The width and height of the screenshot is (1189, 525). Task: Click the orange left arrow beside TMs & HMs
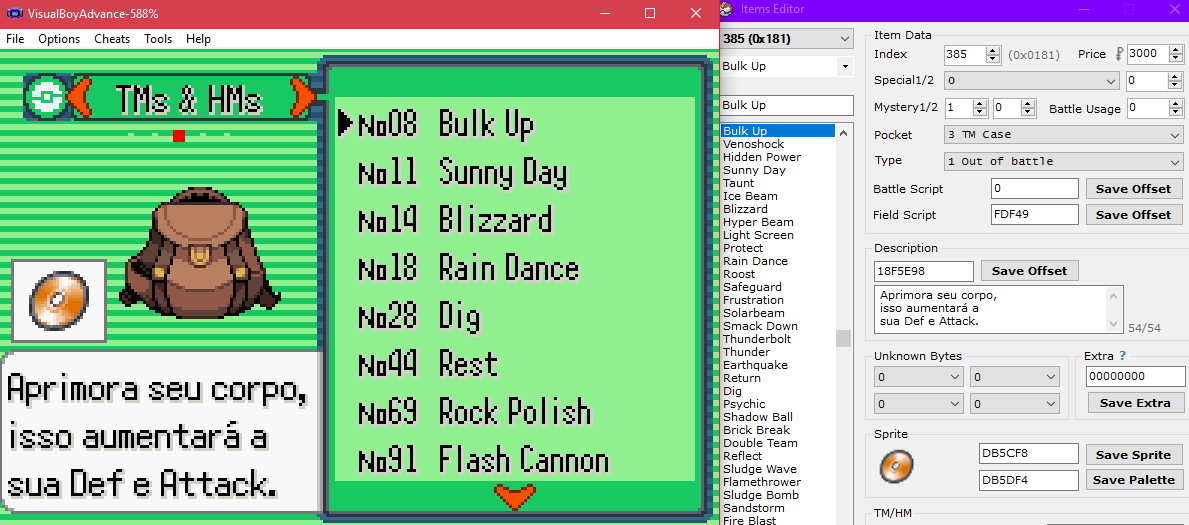coord(83,97)
